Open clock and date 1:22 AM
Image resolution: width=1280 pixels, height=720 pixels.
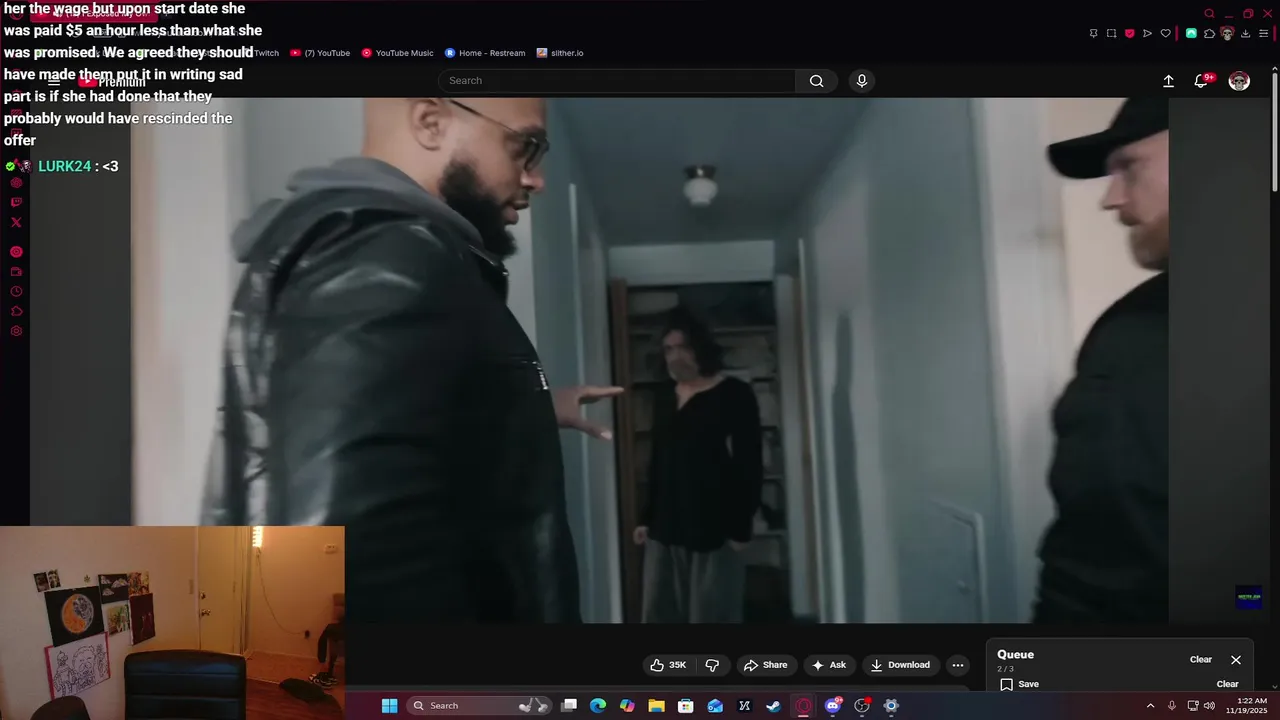click(x=1246, y=706)
